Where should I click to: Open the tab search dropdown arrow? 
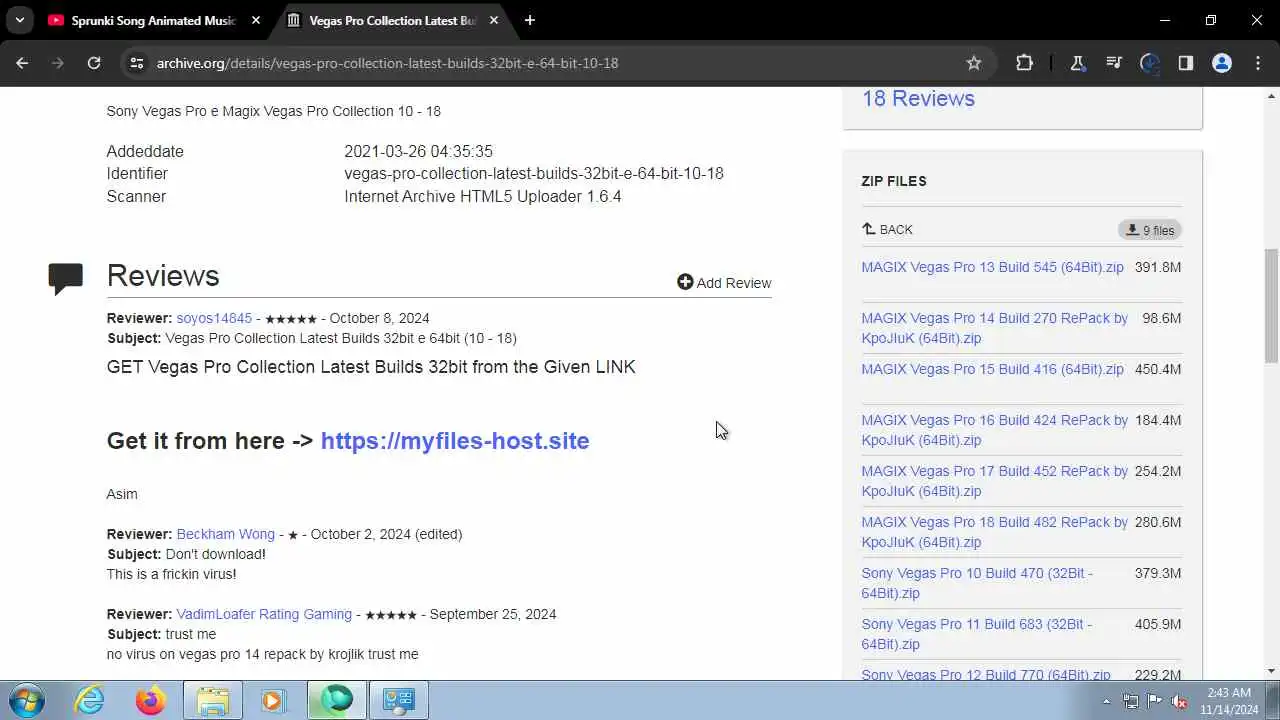[19, 20]
